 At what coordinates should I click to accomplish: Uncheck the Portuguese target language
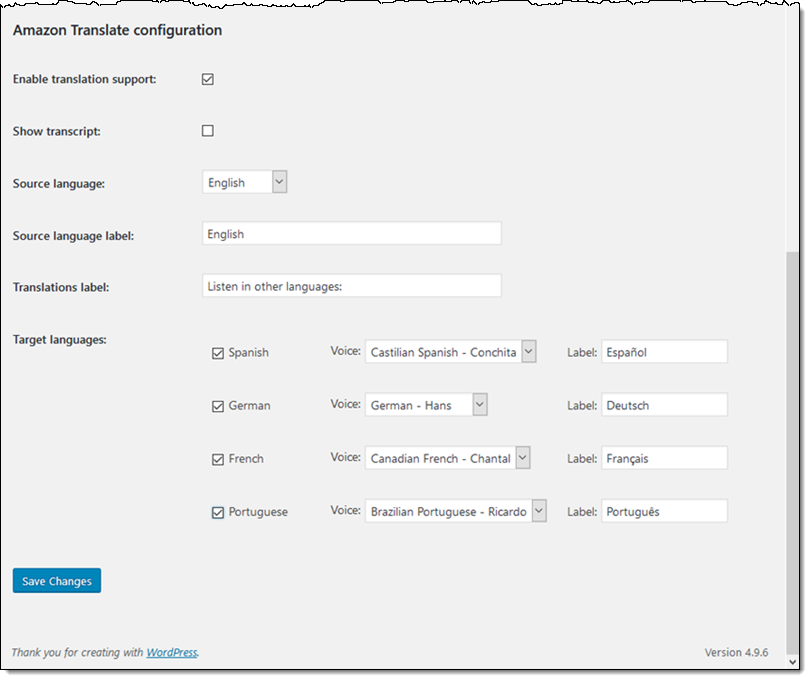pyautogui.click(x=218, y=513)
